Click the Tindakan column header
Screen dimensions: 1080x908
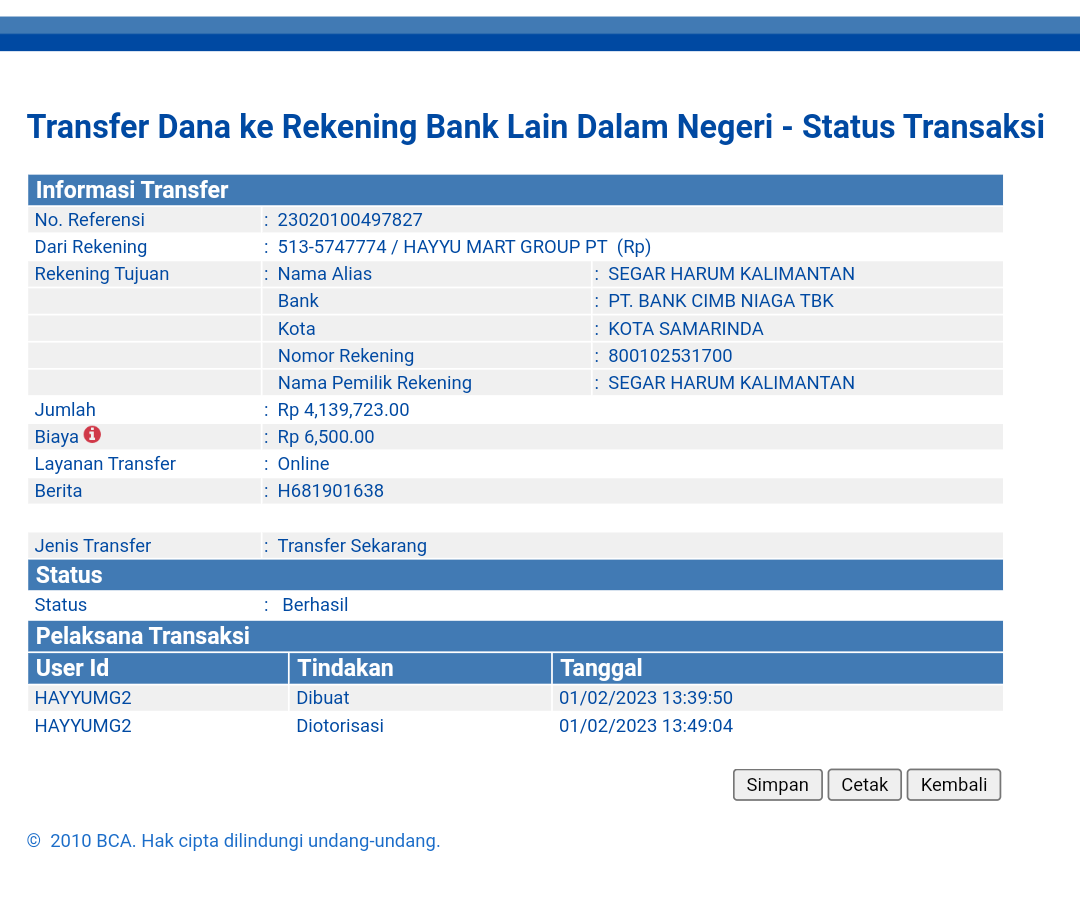click(345, 668)
